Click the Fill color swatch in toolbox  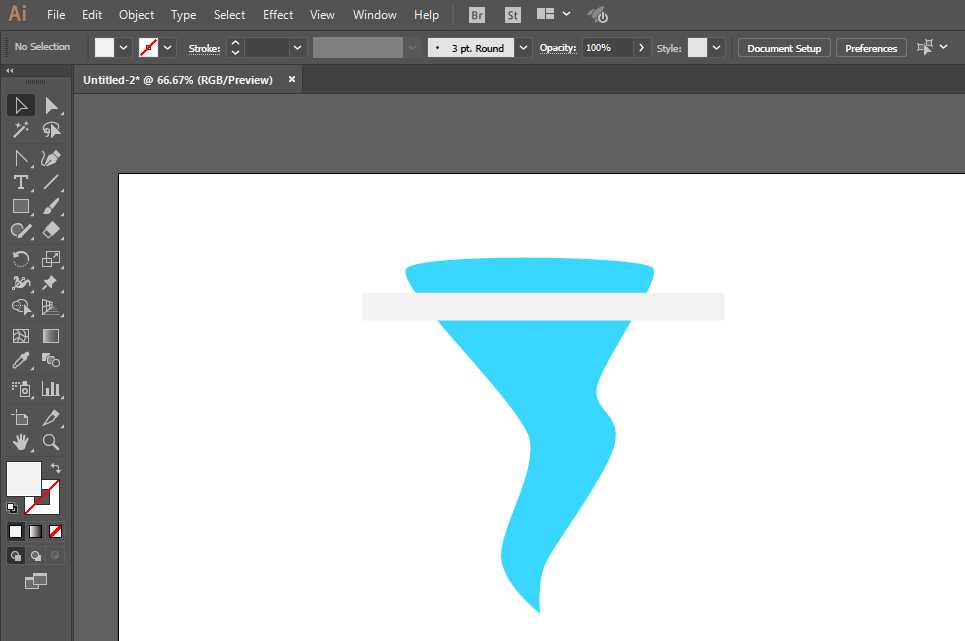tap(23, 478)
